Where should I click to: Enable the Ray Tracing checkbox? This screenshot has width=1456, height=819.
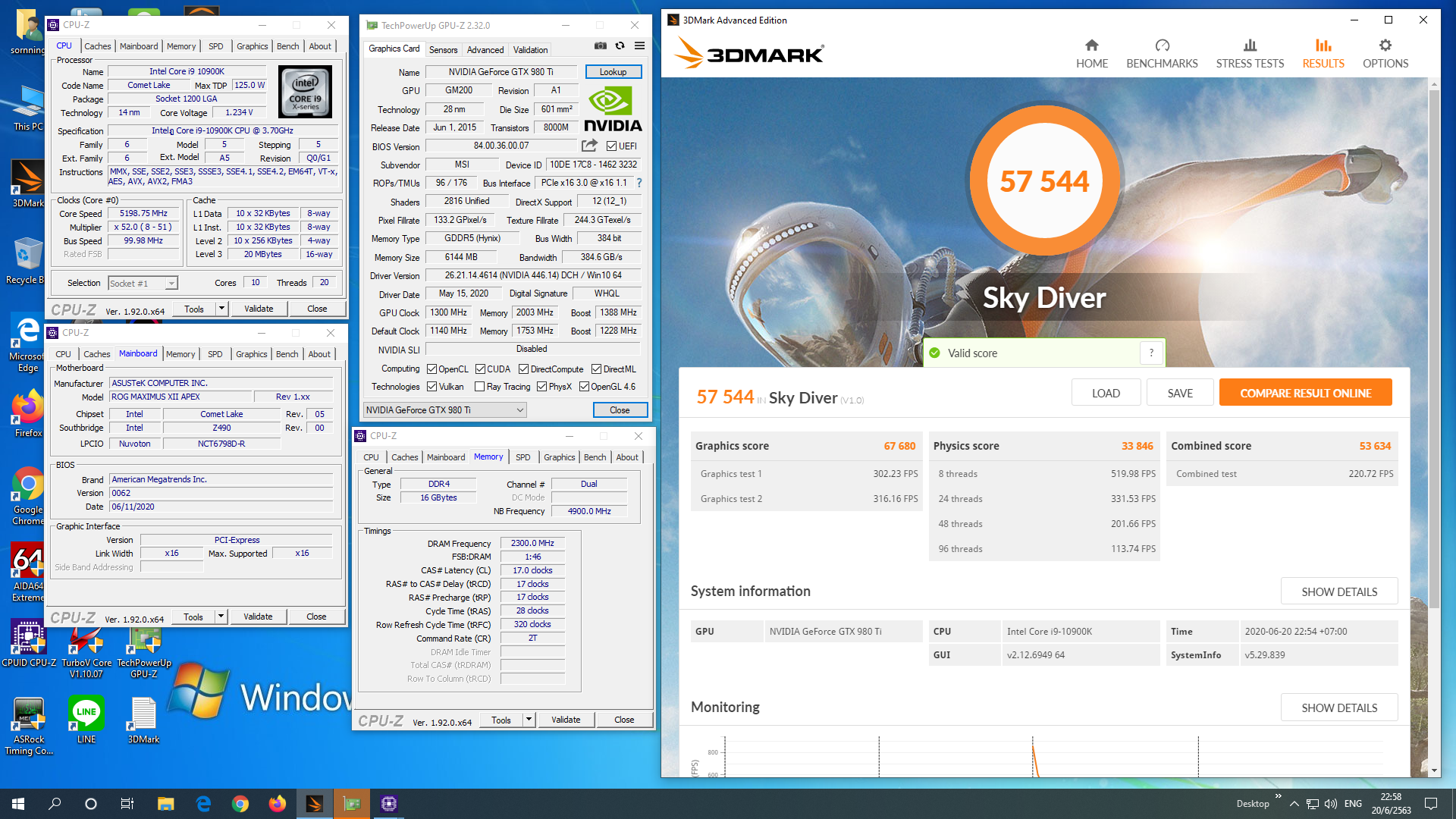[x=479, y=387]
